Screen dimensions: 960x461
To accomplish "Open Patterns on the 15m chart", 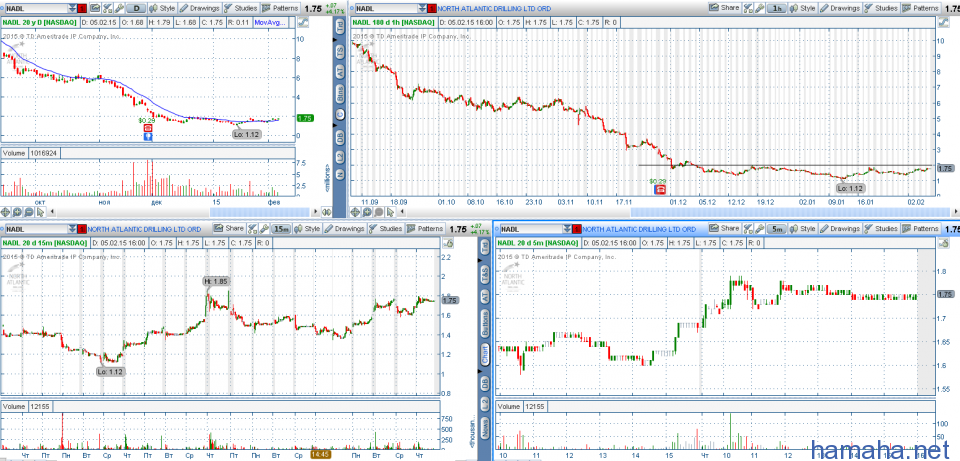I will [424, 229].
